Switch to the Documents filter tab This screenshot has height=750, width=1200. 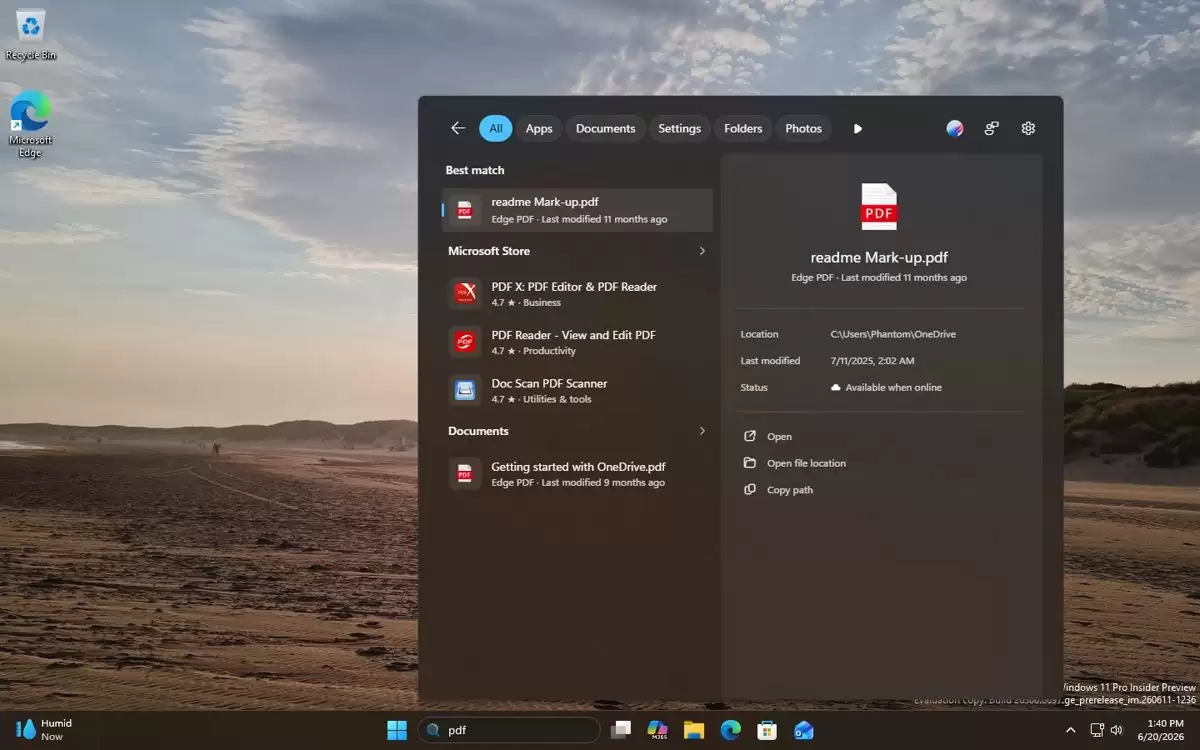(605, 128)
